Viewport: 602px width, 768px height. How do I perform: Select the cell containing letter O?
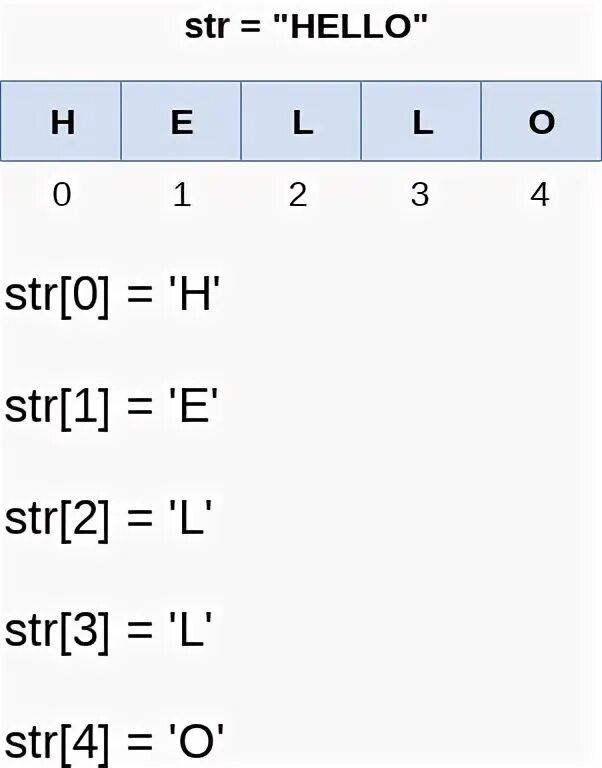click(541, 122)
